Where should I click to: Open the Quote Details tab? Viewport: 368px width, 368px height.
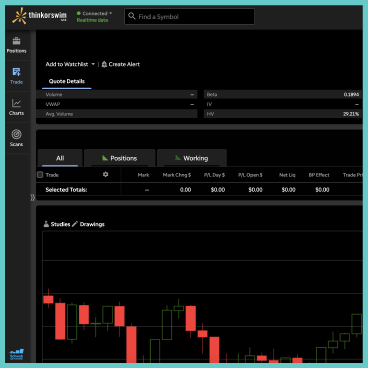point(67,81)
